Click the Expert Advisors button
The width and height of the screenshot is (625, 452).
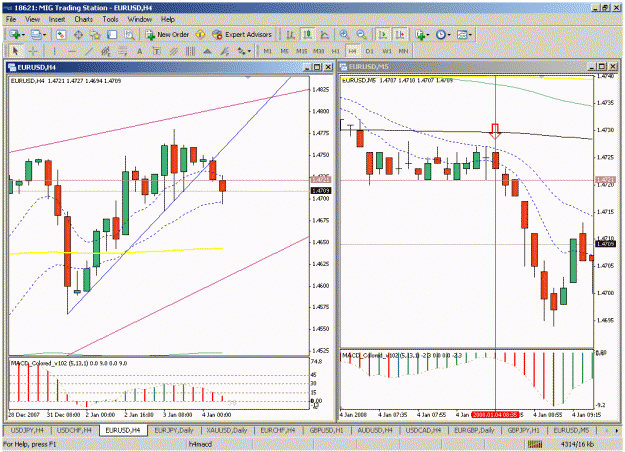pyautogui.click(x=242, y=35)
